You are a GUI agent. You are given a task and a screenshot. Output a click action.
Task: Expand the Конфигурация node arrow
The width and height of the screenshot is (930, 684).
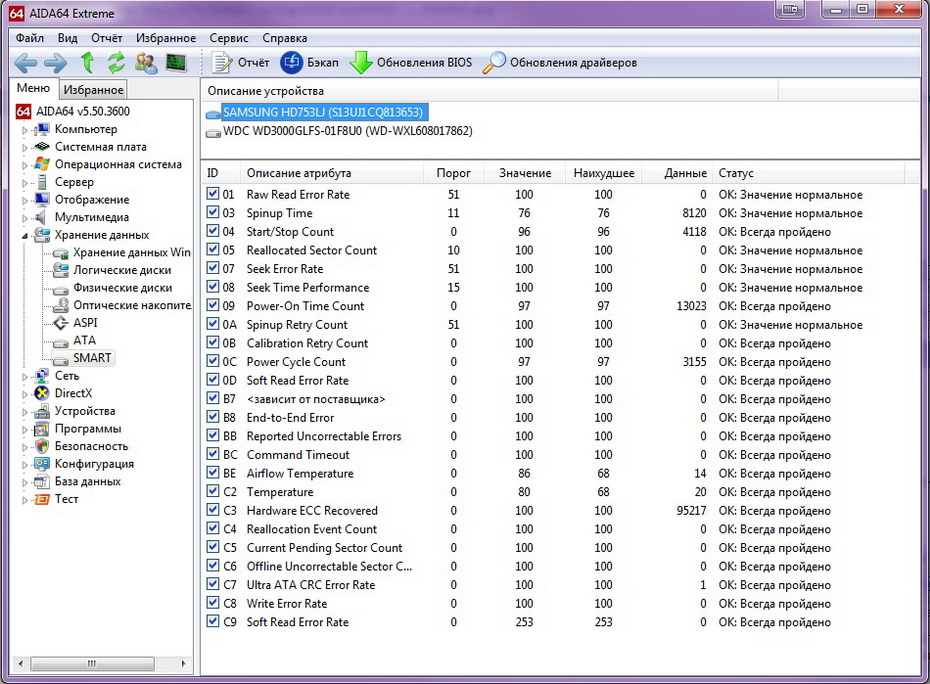click(x=25, y=465)
